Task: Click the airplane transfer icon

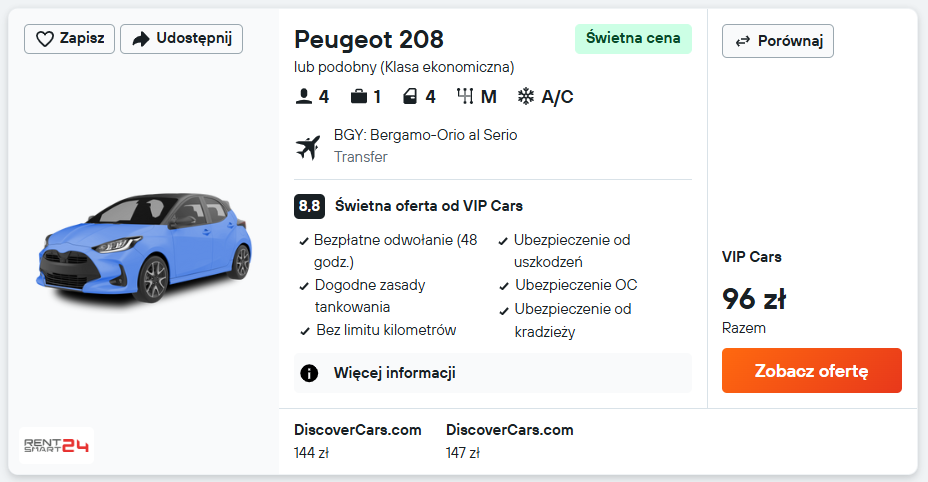Action: click(307, 146)
